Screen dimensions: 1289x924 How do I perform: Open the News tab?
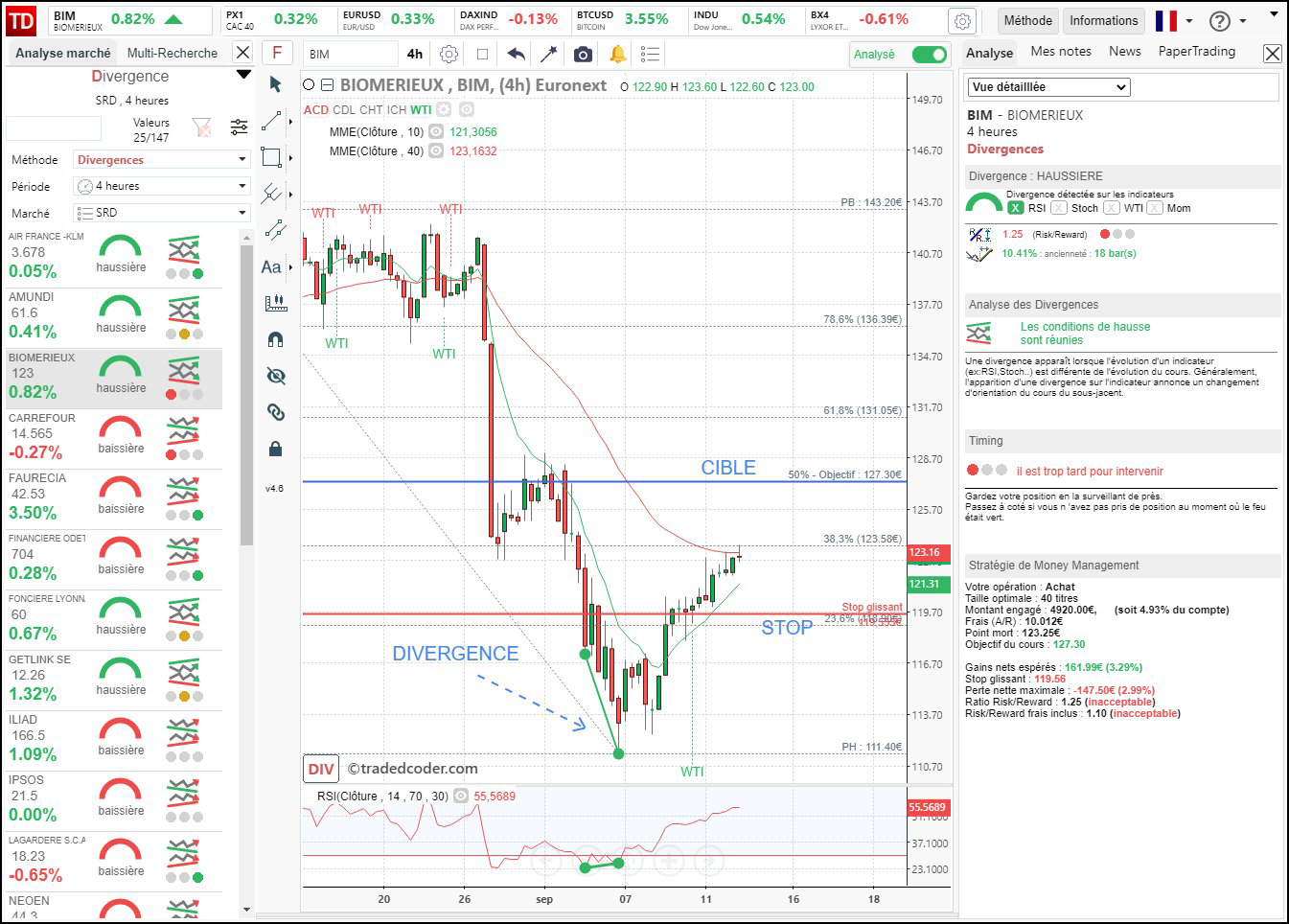(1125, 52)
